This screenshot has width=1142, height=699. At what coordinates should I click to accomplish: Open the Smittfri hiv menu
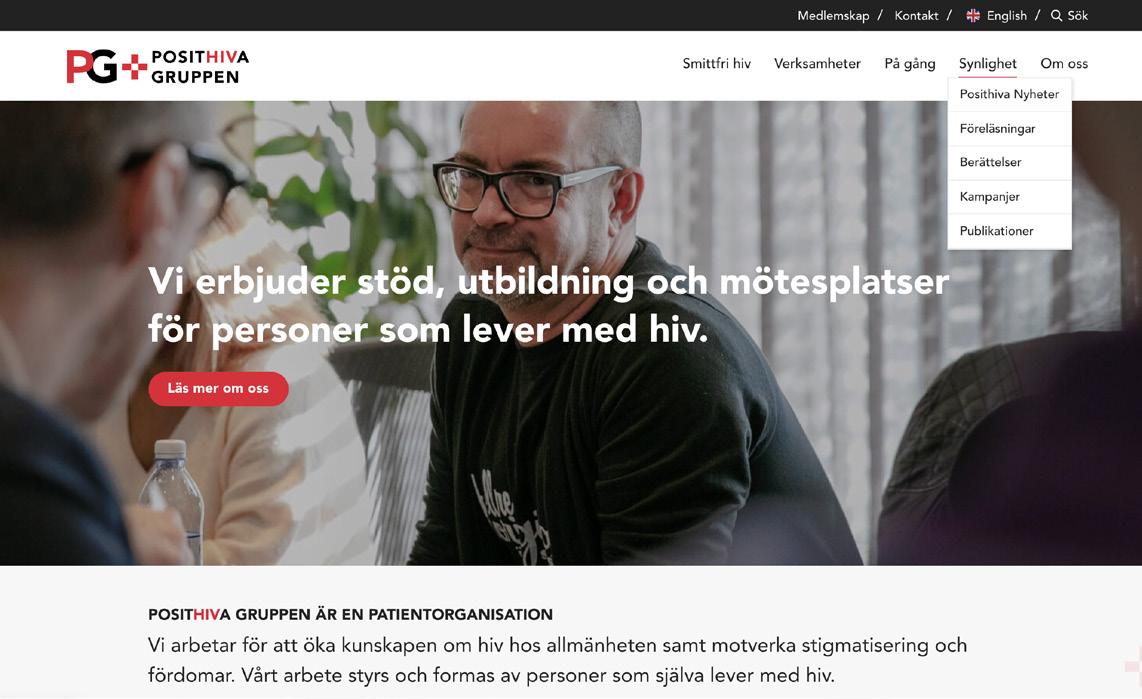[x=717, y=63]
